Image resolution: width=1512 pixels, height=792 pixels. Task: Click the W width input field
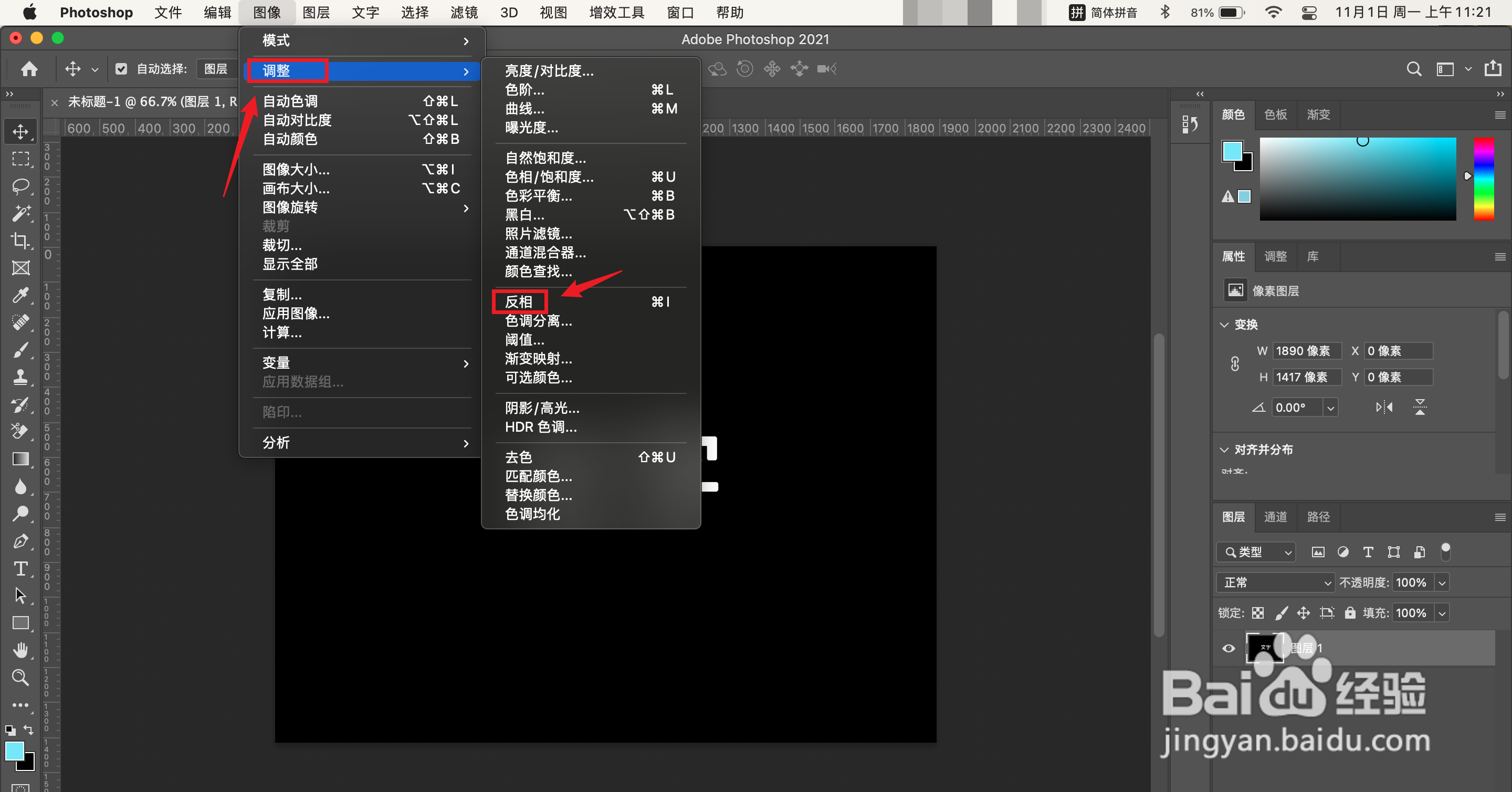(1307, 351)
